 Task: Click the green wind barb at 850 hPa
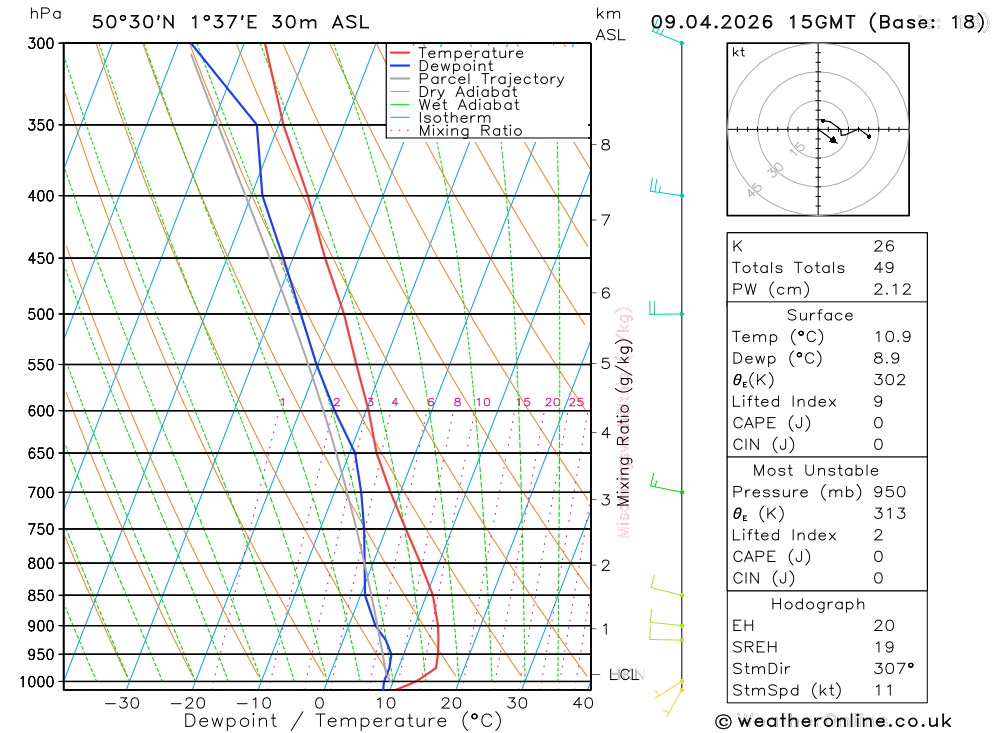click(x=667, y=586)
